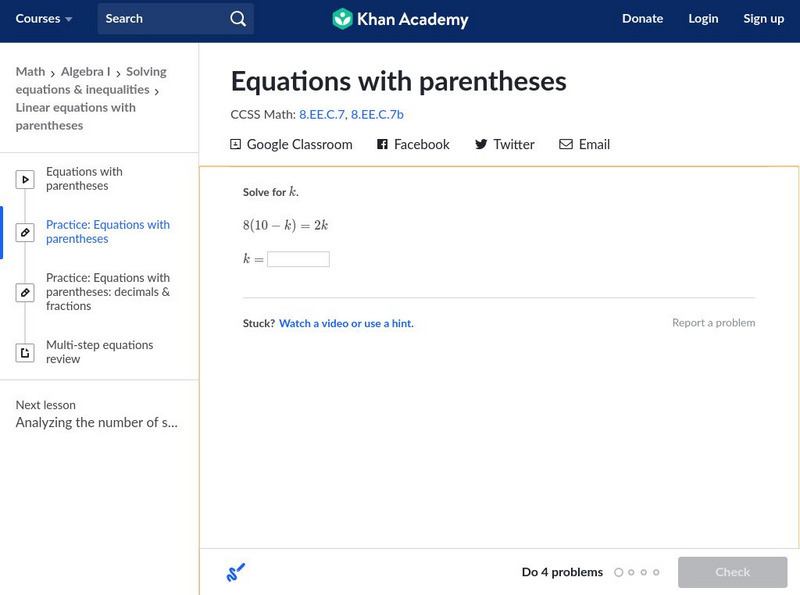Click the Multi-step equations review article icon
The height and width of the screenshot is (595, 800).
point(24,351)
